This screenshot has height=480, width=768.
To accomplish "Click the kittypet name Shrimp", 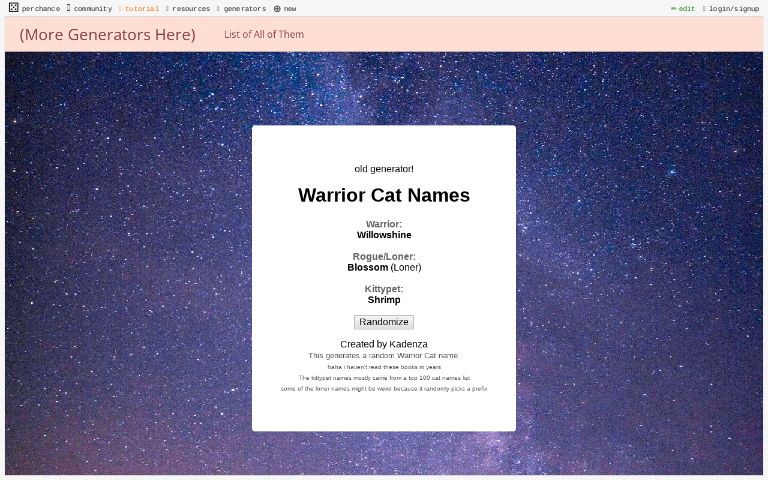I will tap(383, 299).
